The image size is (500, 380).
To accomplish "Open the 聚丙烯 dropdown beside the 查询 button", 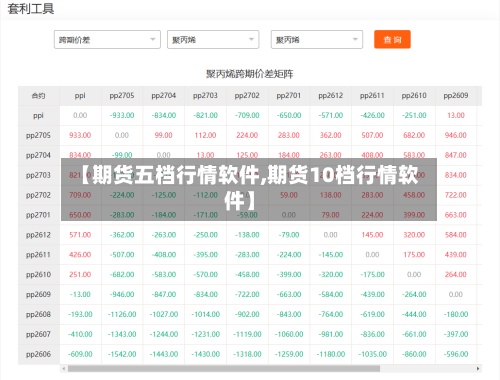I will coord(317,40).
